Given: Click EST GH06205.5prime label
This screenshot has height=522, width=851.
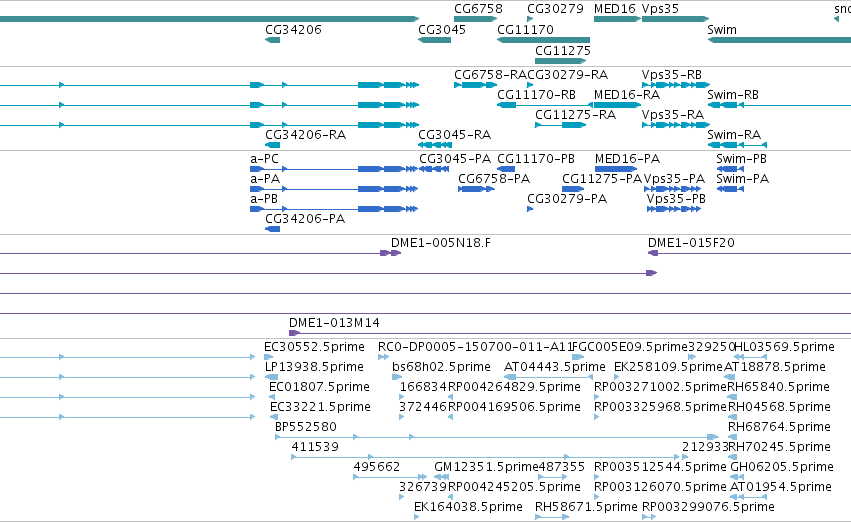Looking at the screenshot, I should tap(782, 468).
